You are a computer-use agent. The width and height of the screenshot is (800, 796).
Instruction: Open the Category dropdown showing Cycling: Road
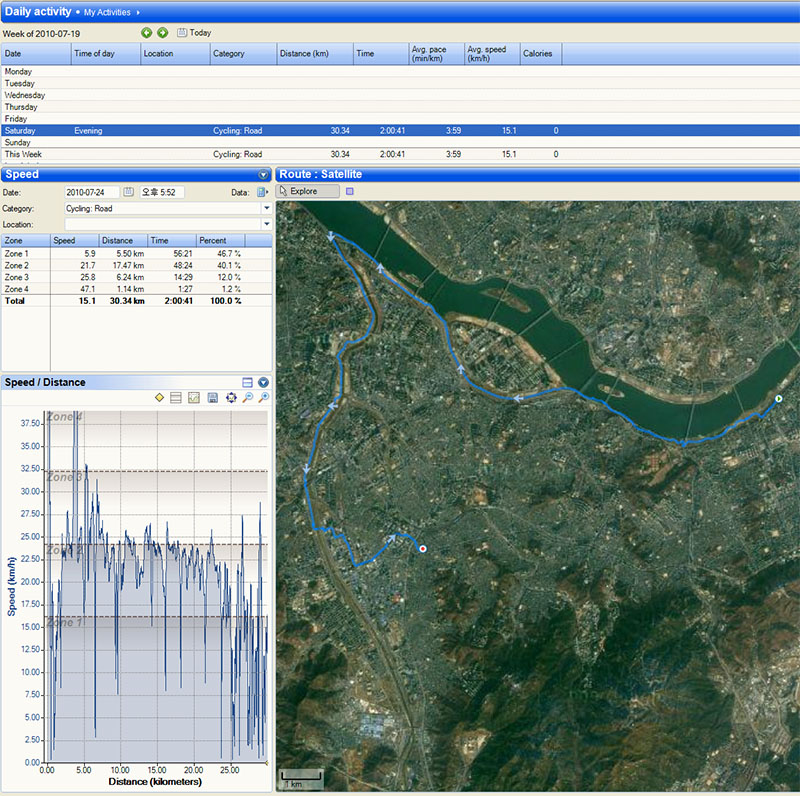(x=266, y=208)
